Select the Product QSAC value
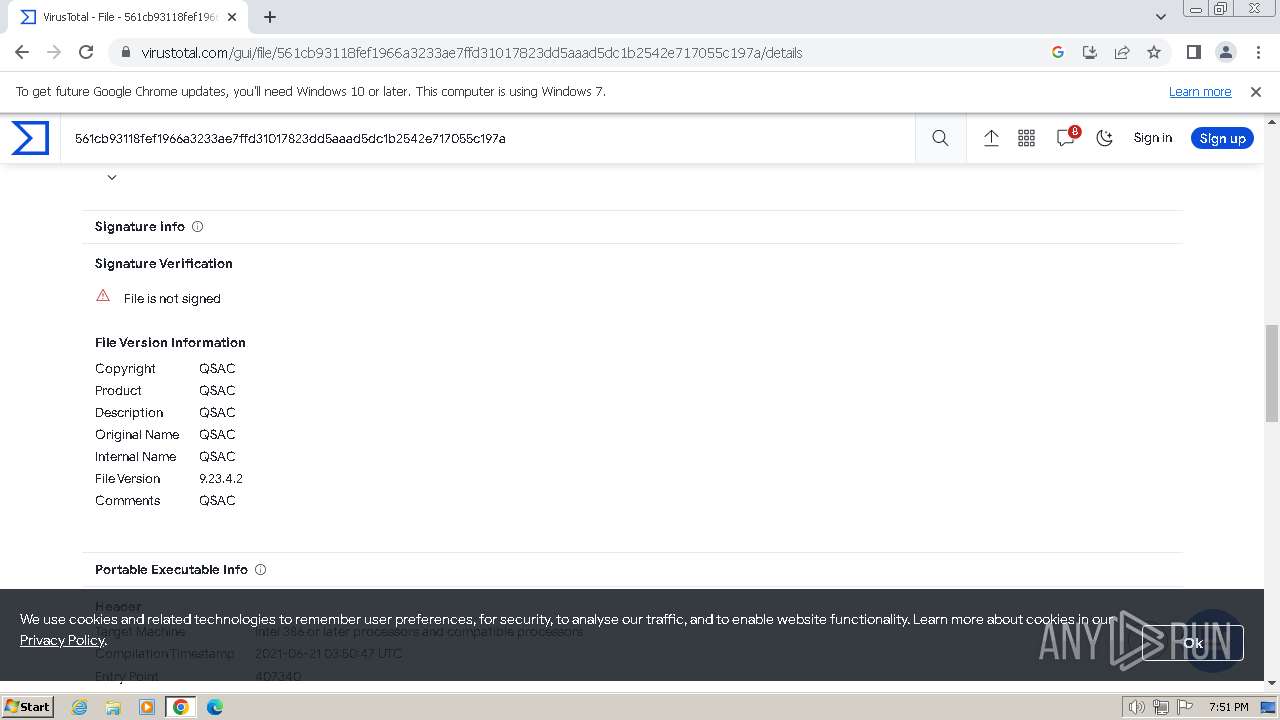The width and height of the screenshot is (1280, 720). [217, 390]
